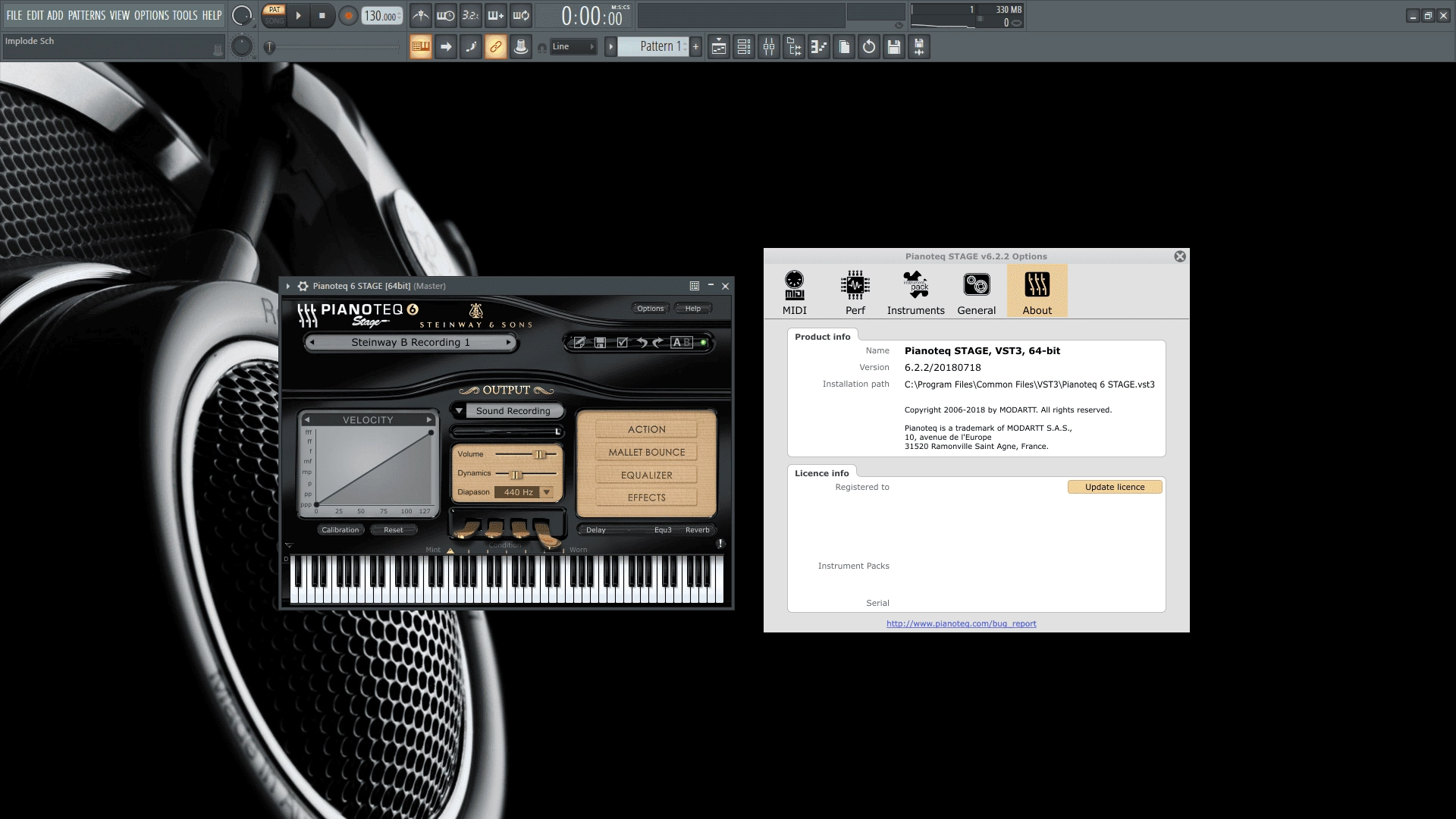Toggle the multilink to controllers icon

495,47
